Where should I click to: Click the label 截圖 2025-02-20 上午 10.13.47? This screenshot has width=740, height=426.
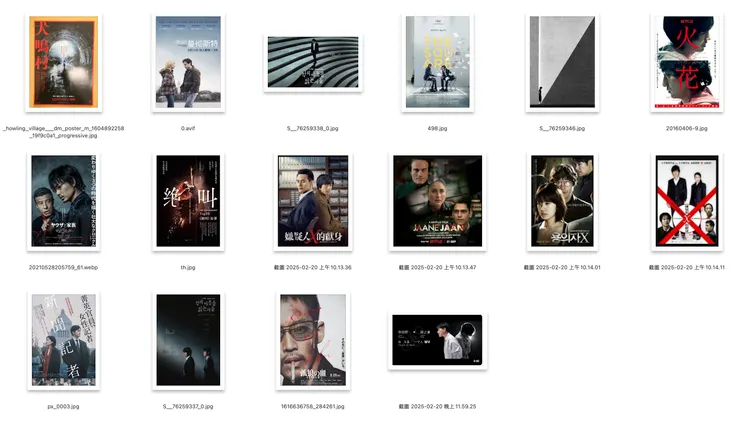437,267
